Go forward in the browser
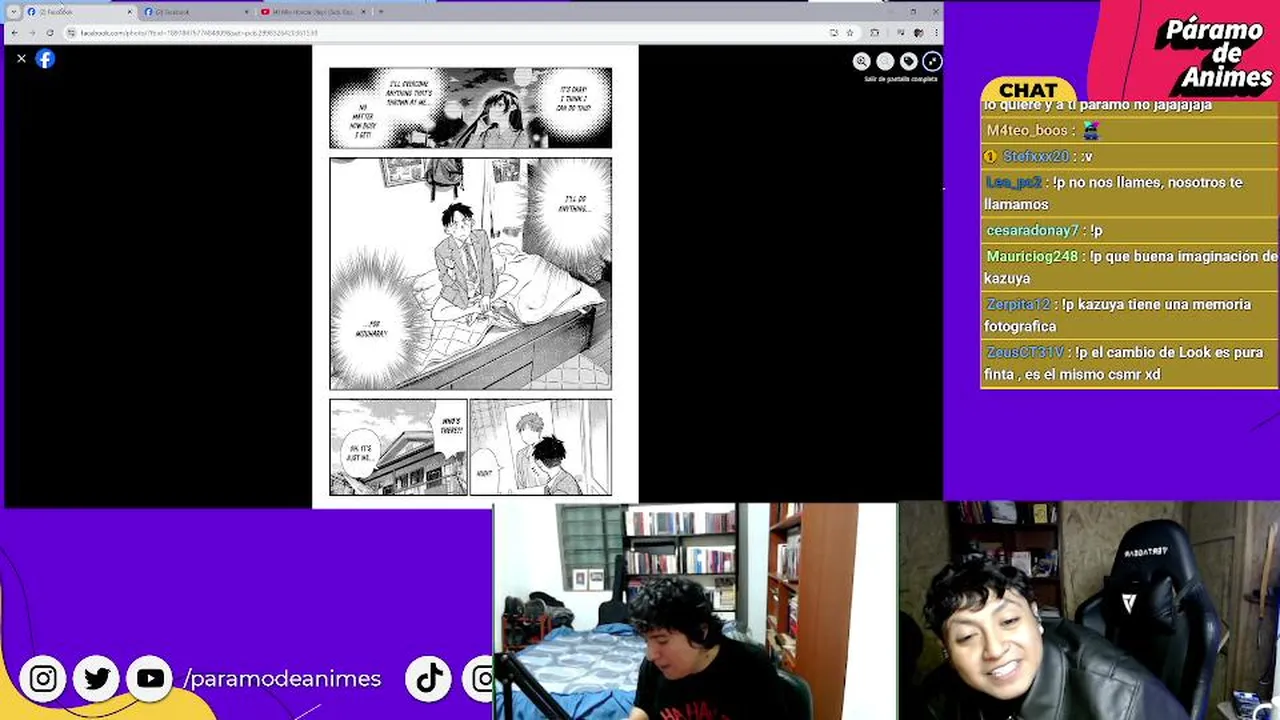 click(32, 32)
